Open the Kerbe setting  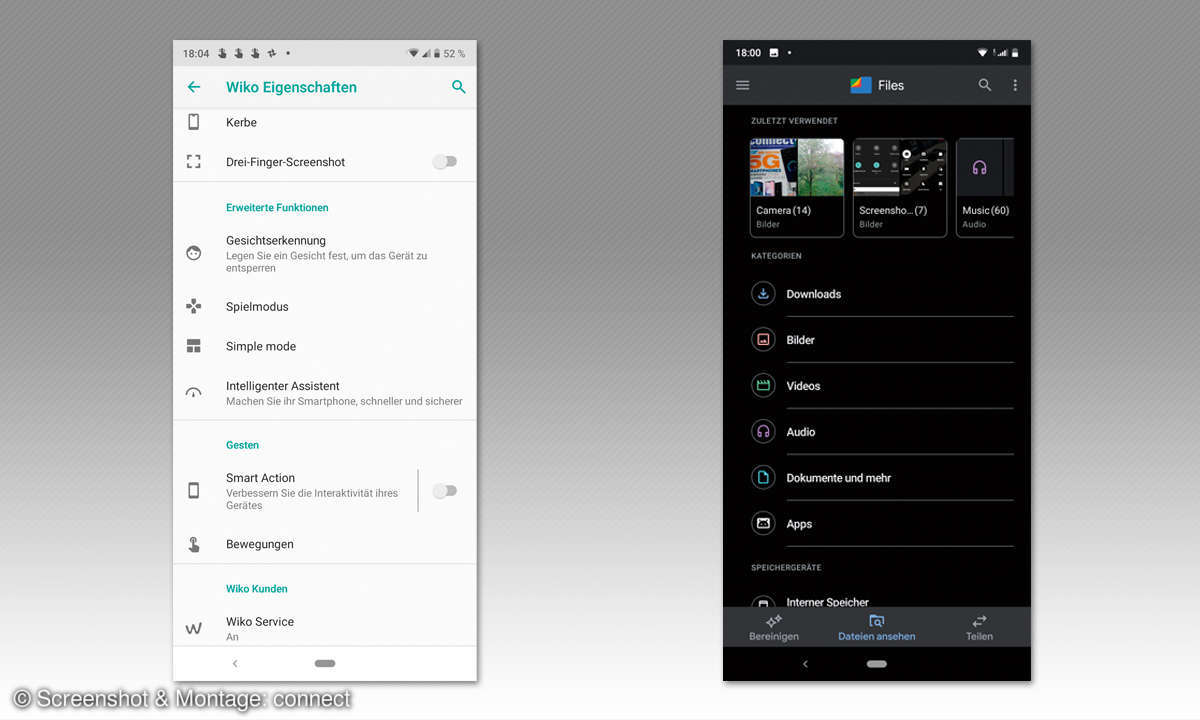[x=325, y=122]
